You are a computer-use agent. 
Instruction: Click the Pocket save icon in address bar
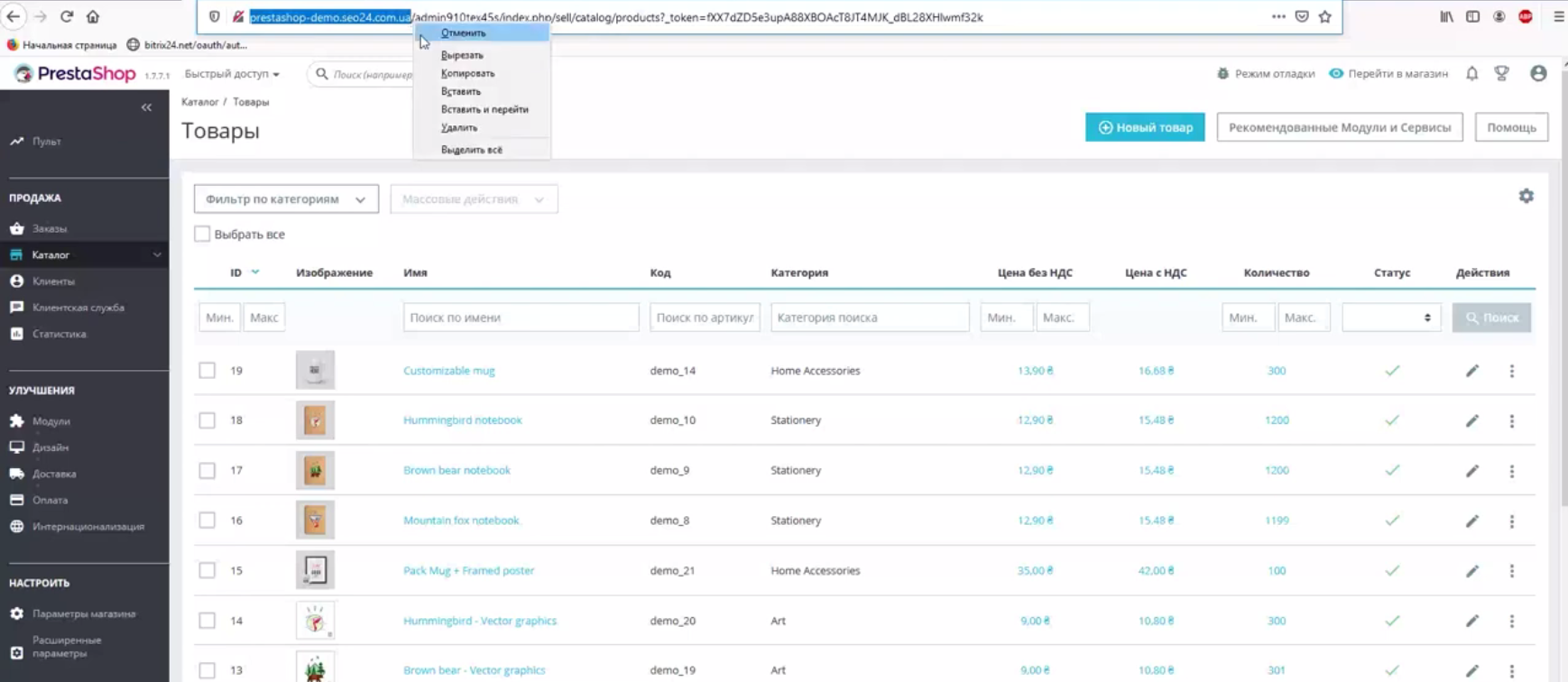point(1302,16)
